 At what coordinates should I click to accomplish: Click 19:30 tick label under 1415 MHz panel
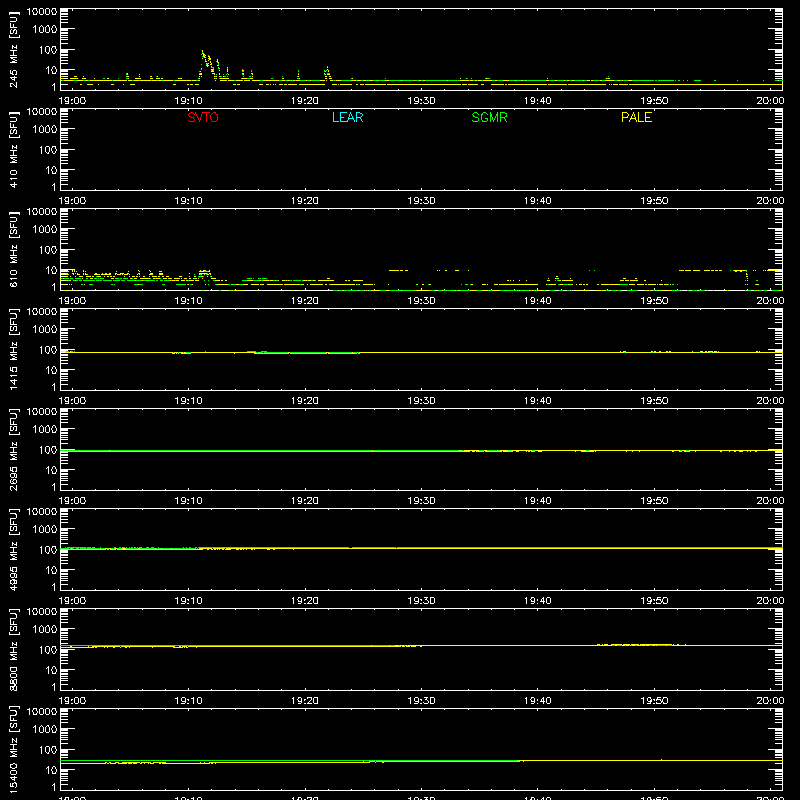(x=421, y=401)
